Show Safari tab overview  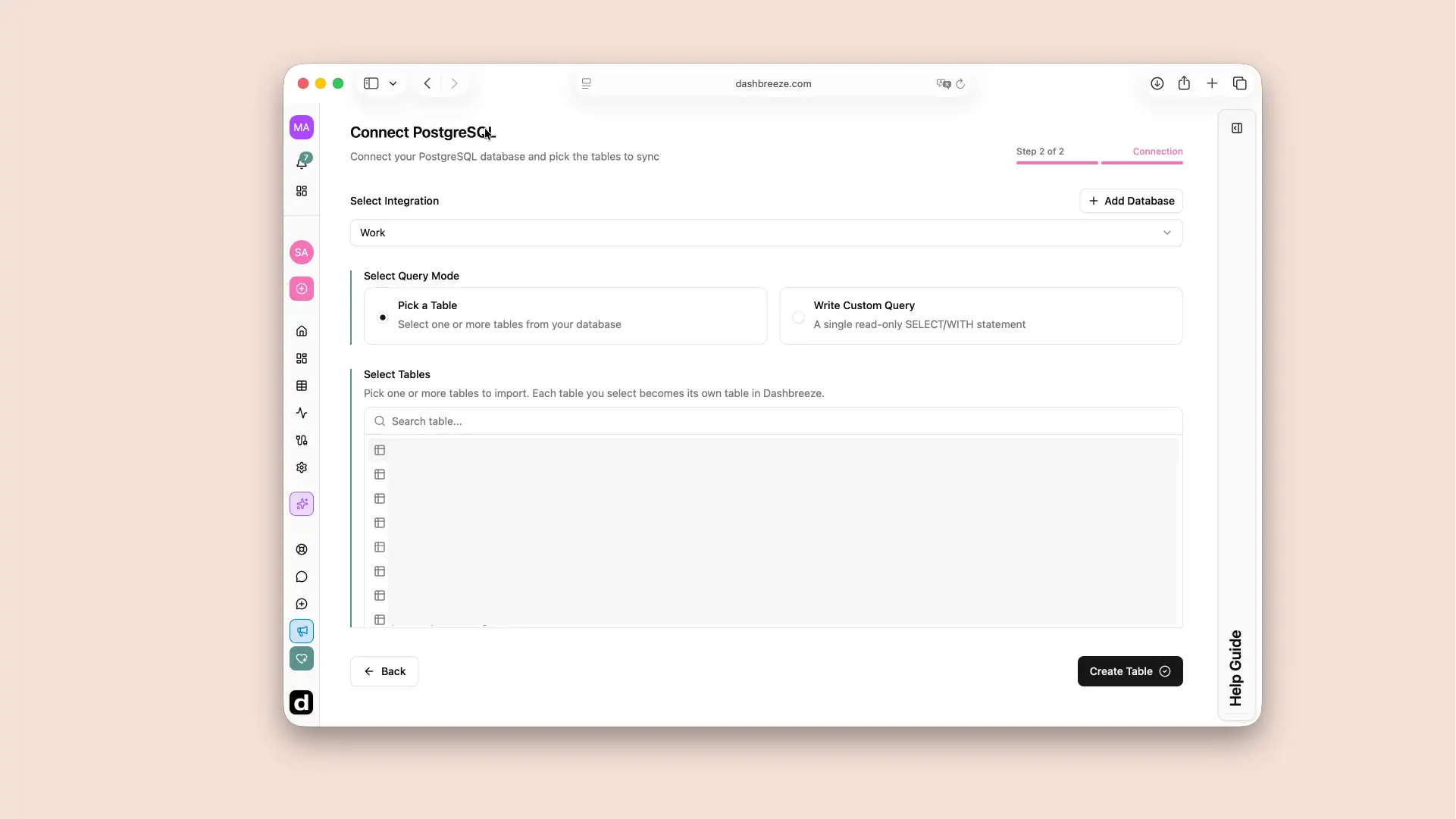point(1240,83)
